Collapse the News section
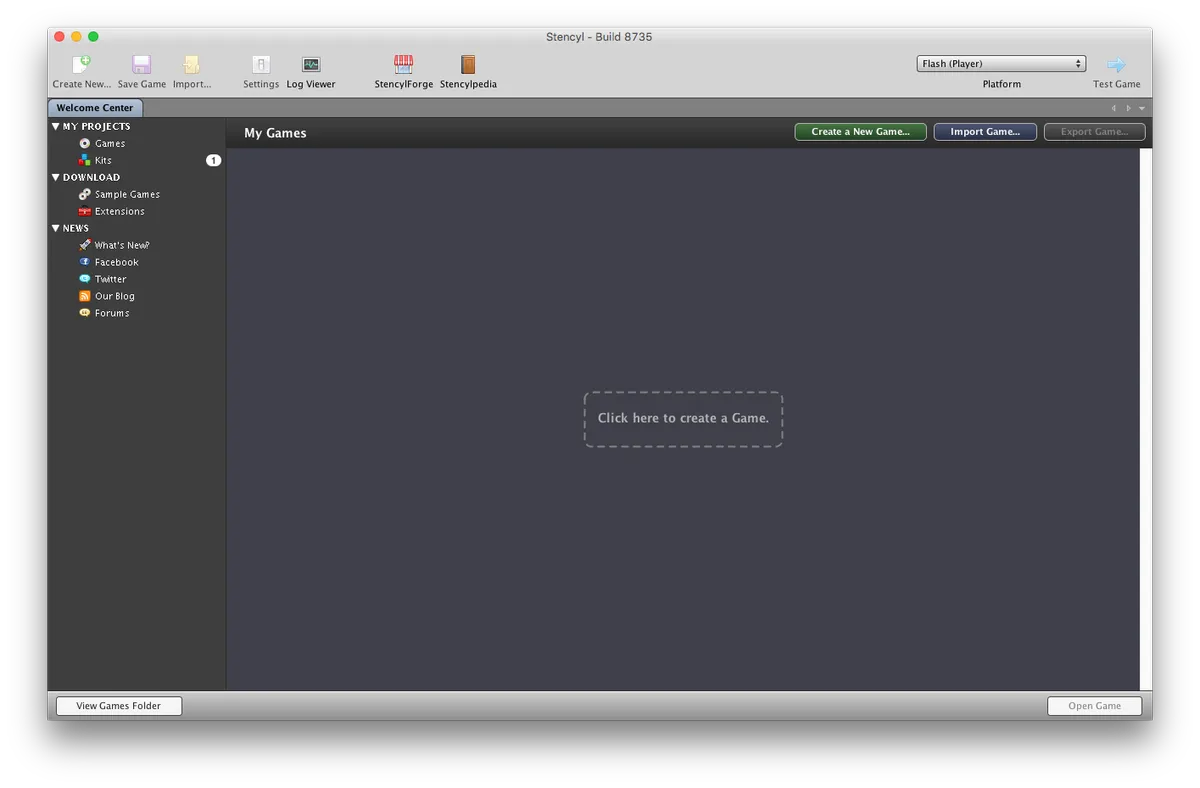 pos(56,229)
